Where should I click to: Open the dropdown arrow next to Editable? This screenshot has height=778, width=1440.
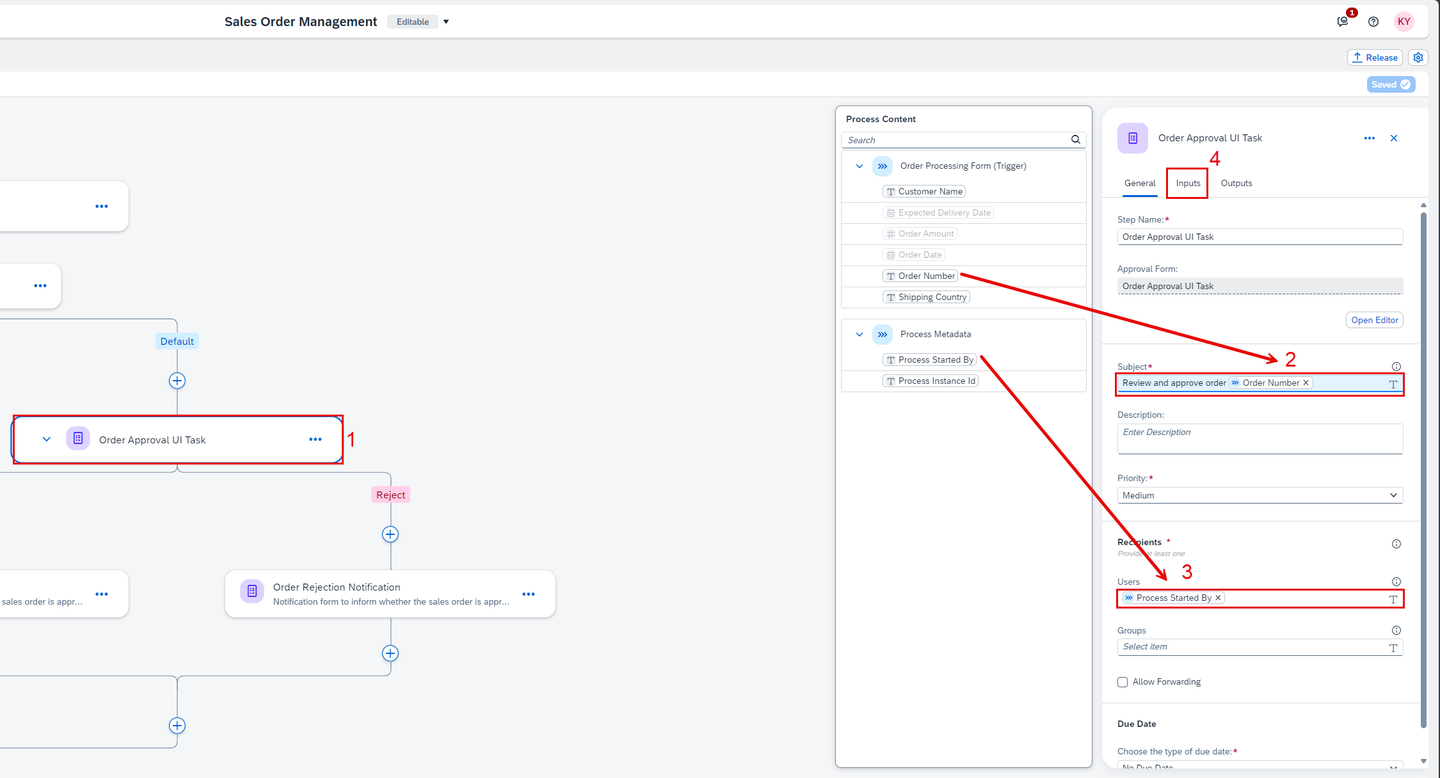click(446, 22)
